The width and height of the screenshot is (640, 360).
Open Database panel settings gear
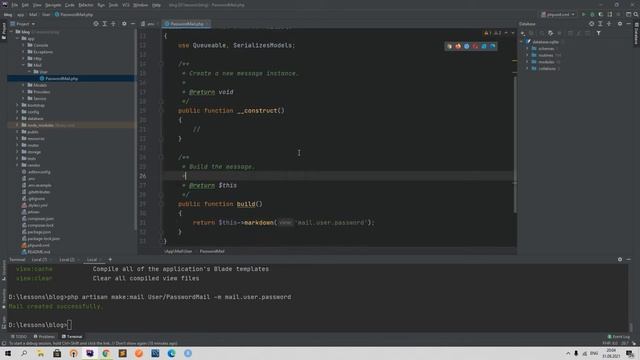pos(620,24)
